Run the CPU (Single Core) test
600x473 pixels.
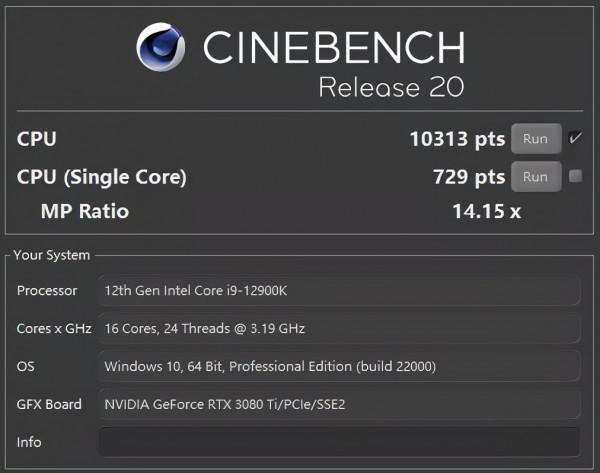(x=535, y=177)
